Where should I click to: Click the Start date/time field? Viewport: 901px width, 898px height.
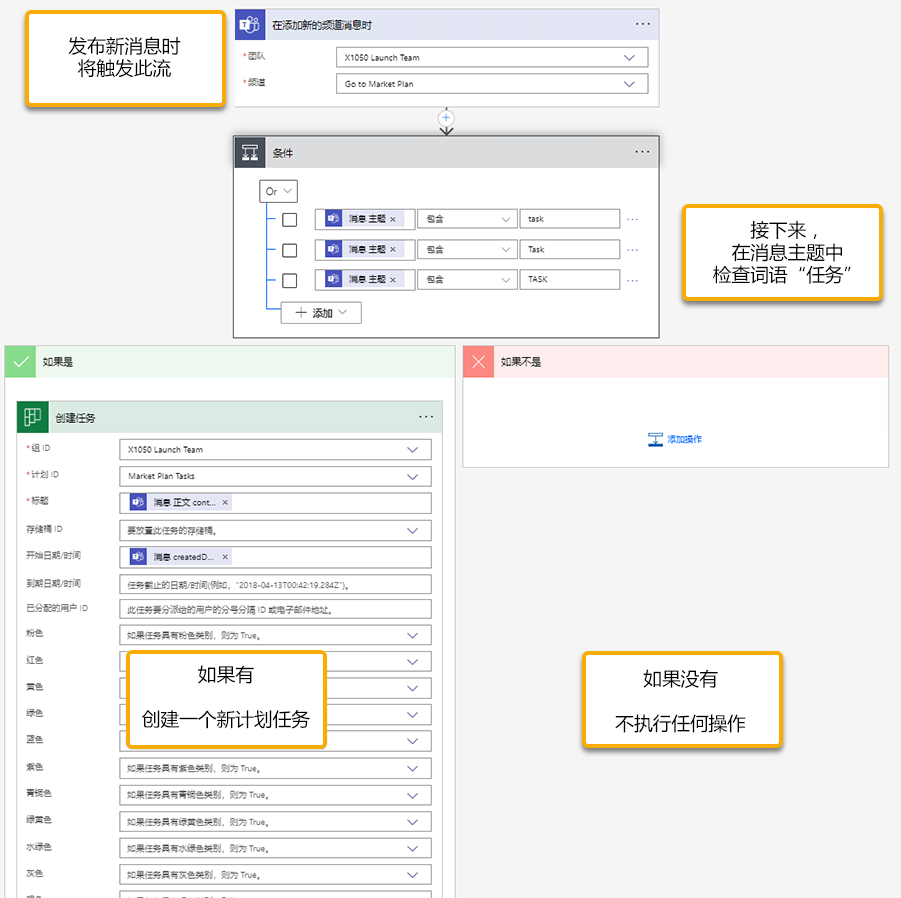(x=275, y=557)
